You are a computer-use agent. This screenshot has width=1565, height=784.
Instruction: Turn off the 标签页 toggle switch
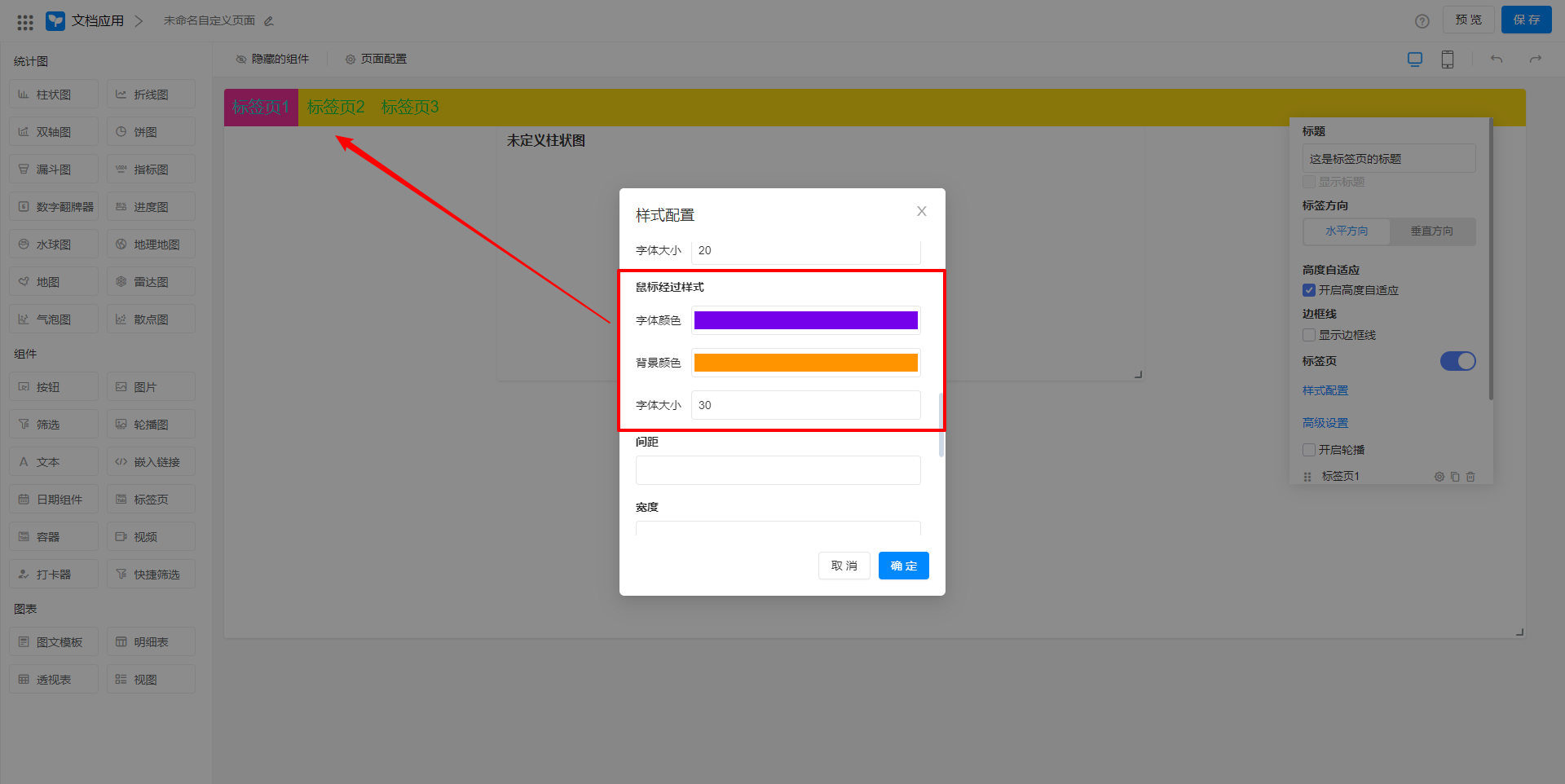click(1457, 361)
